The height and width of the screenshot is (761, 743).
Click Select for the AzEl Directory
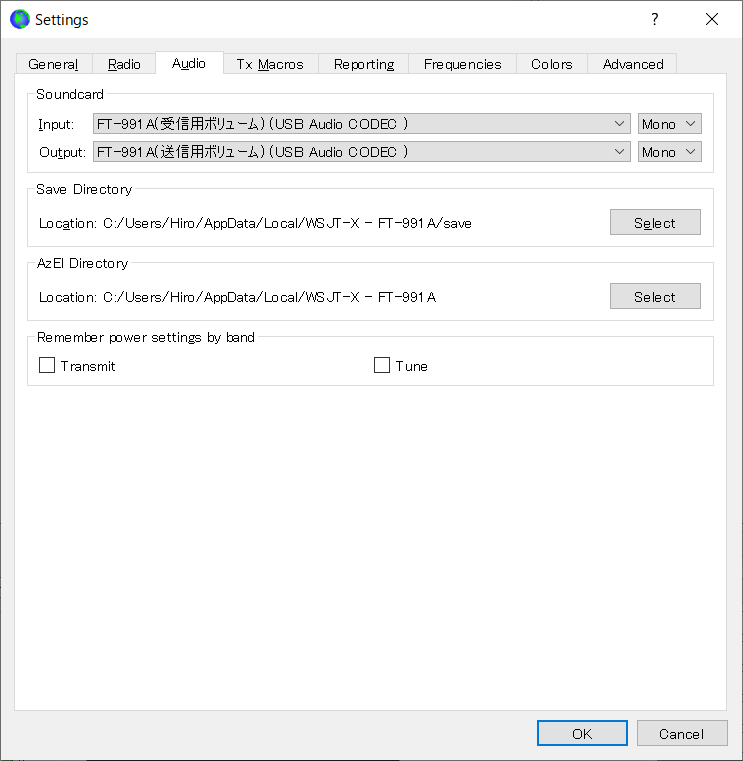[x=655, y=297]
